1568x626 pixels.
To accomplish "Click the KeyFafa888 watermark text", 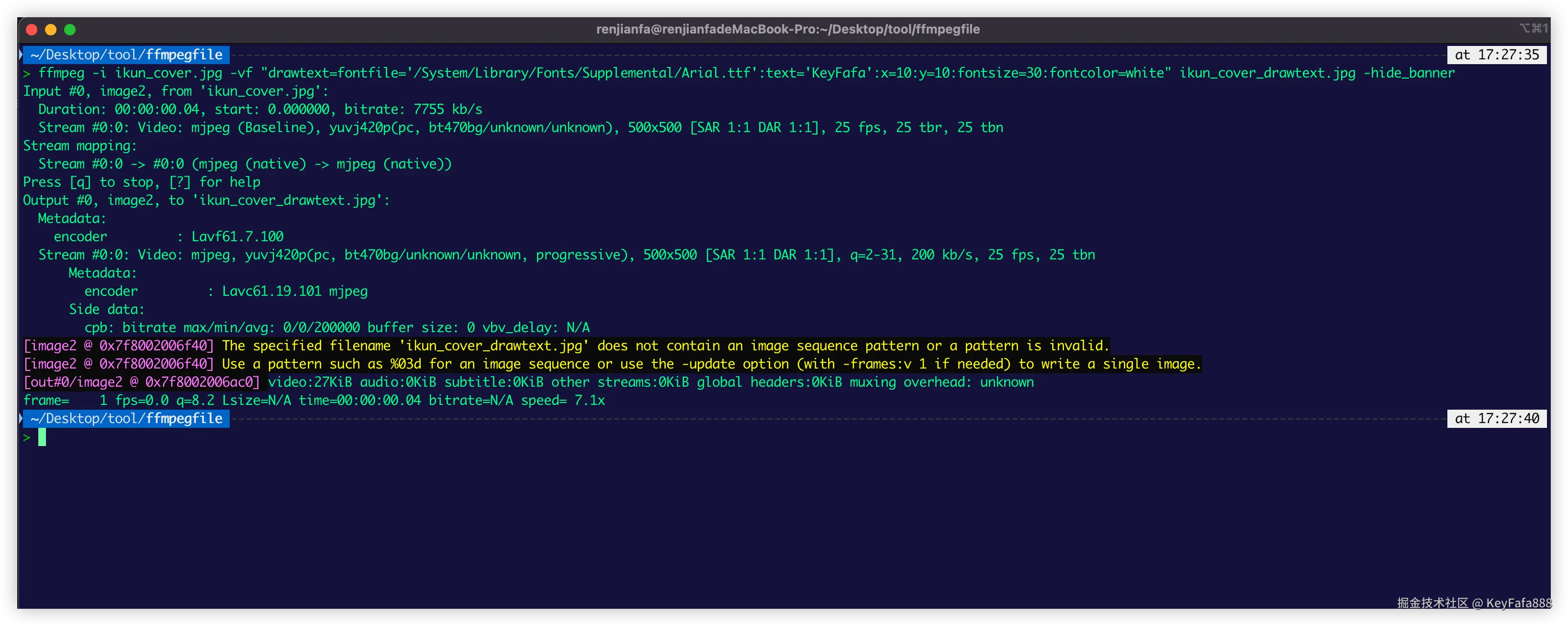I will pos(1518,603).
